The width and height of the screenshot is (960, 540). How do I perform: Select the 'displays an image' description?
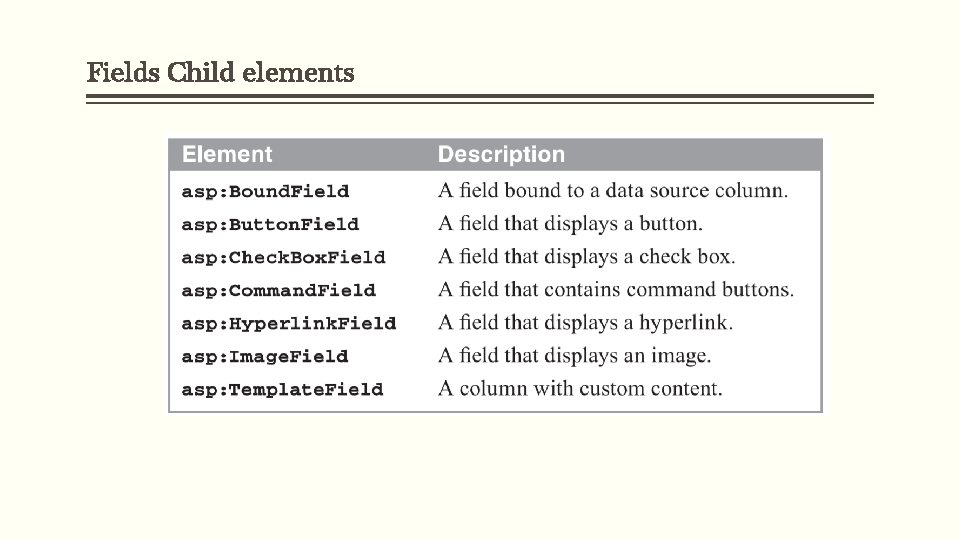[574, 355]
